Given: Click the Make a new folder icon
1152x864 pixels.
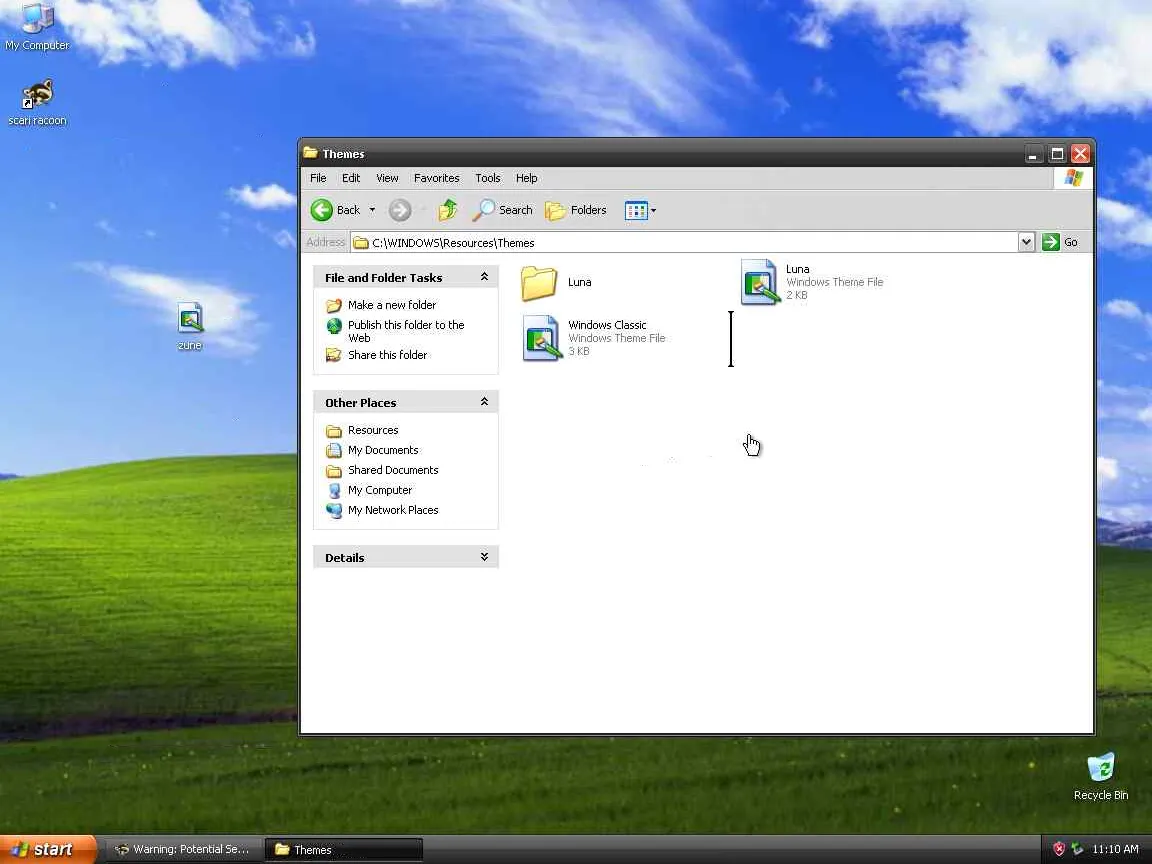Looking at the screenshot, I should pos(334,305).
